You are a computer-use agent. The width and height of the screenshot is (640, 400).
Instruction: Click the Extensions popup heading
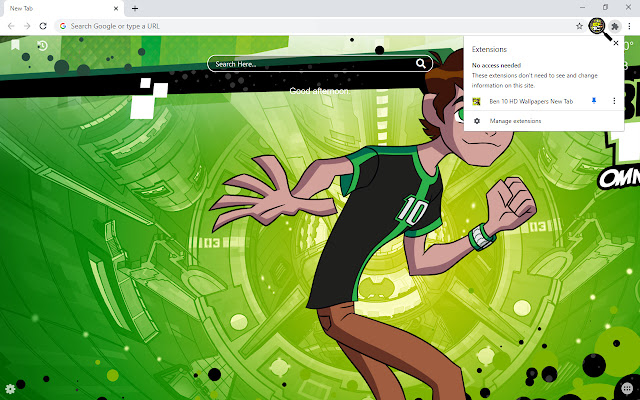pos(489,49)
